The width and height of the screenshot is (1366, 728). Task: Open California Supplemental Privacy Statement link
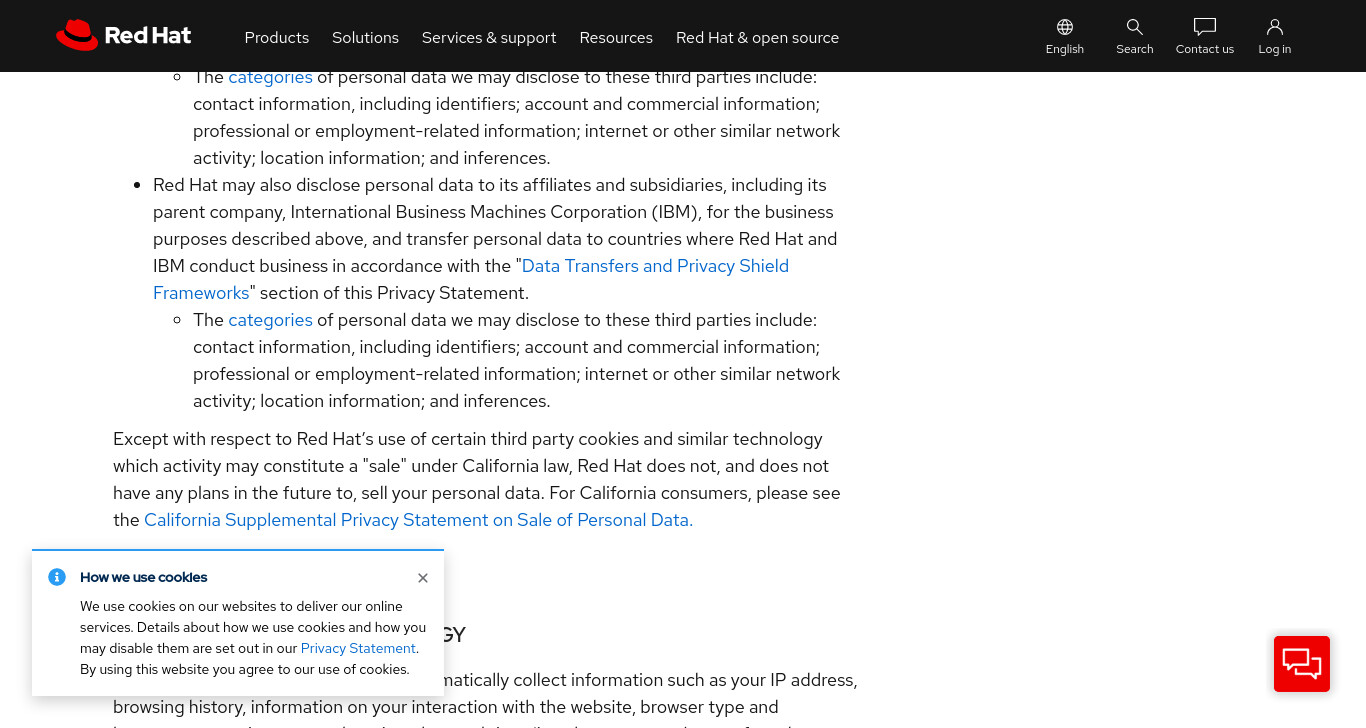pos(418,520)
